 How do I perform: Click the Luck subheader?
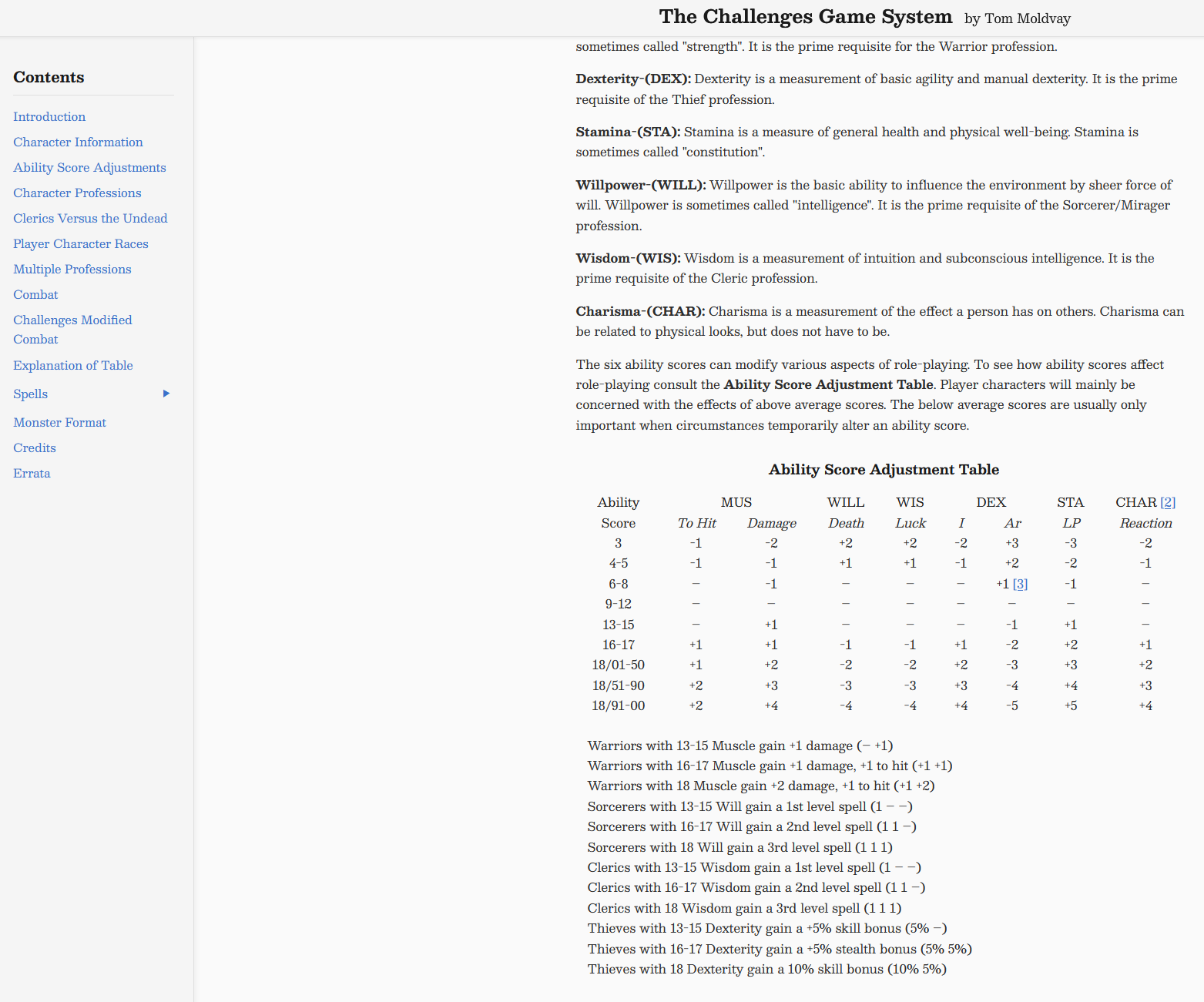coord(911,523)
